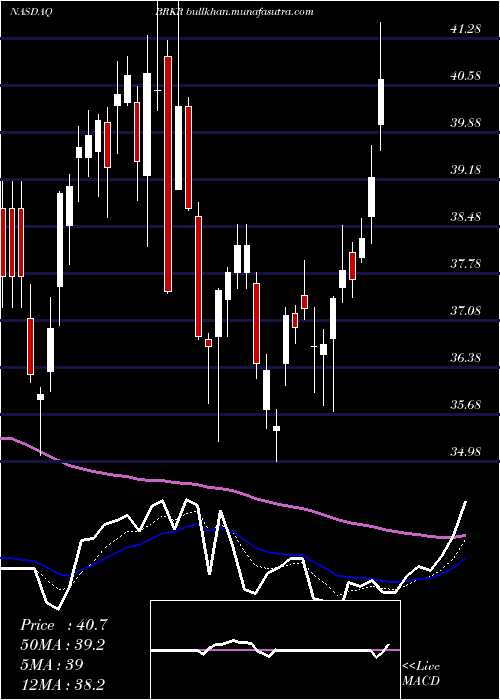Click the 35.68 price axis label
This screenshot has height=700, width=500.
click(x=465, y=405)
